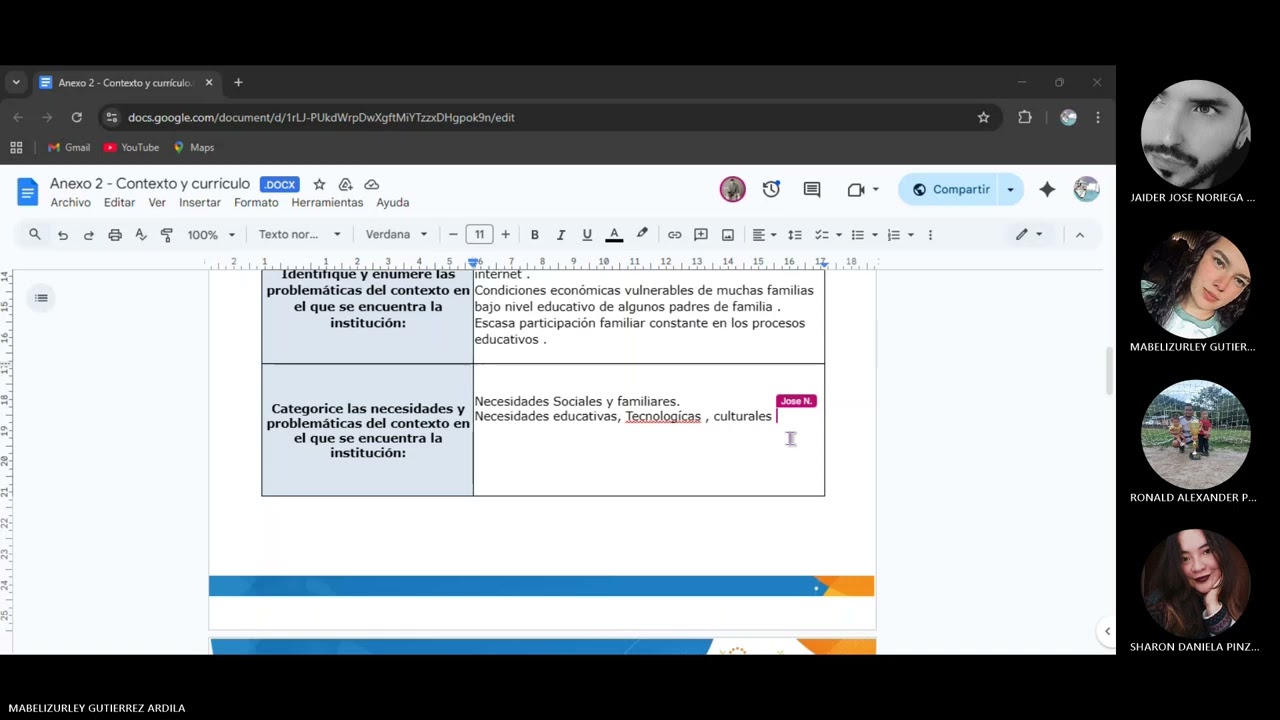The width and height of the screenshot is (1280, 720).
Task: Decrease the font size
Action: [453, 235]
